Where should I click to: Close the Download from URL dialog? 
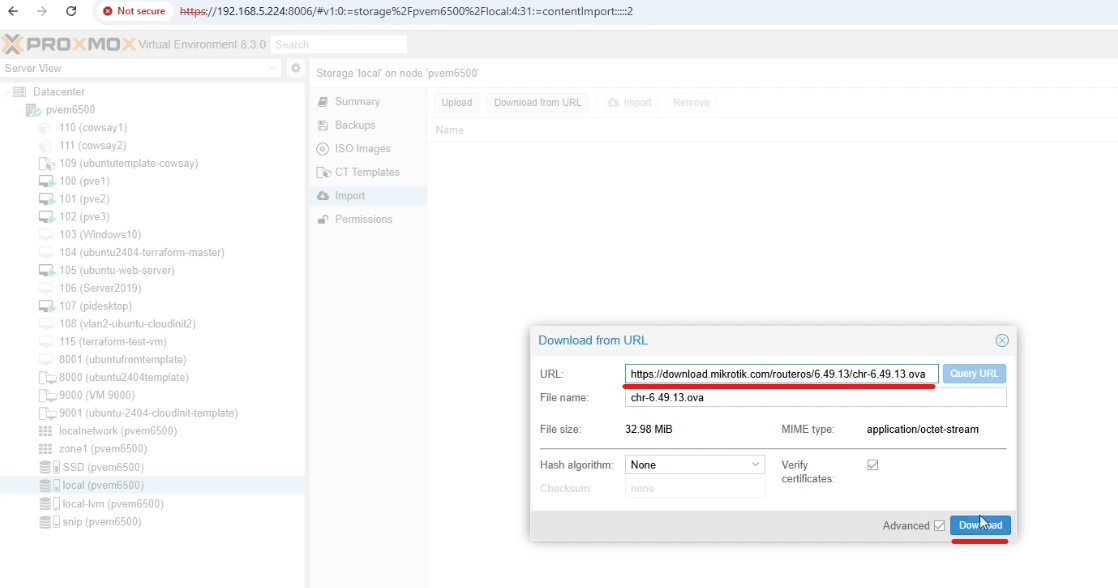click(1002, 341)
